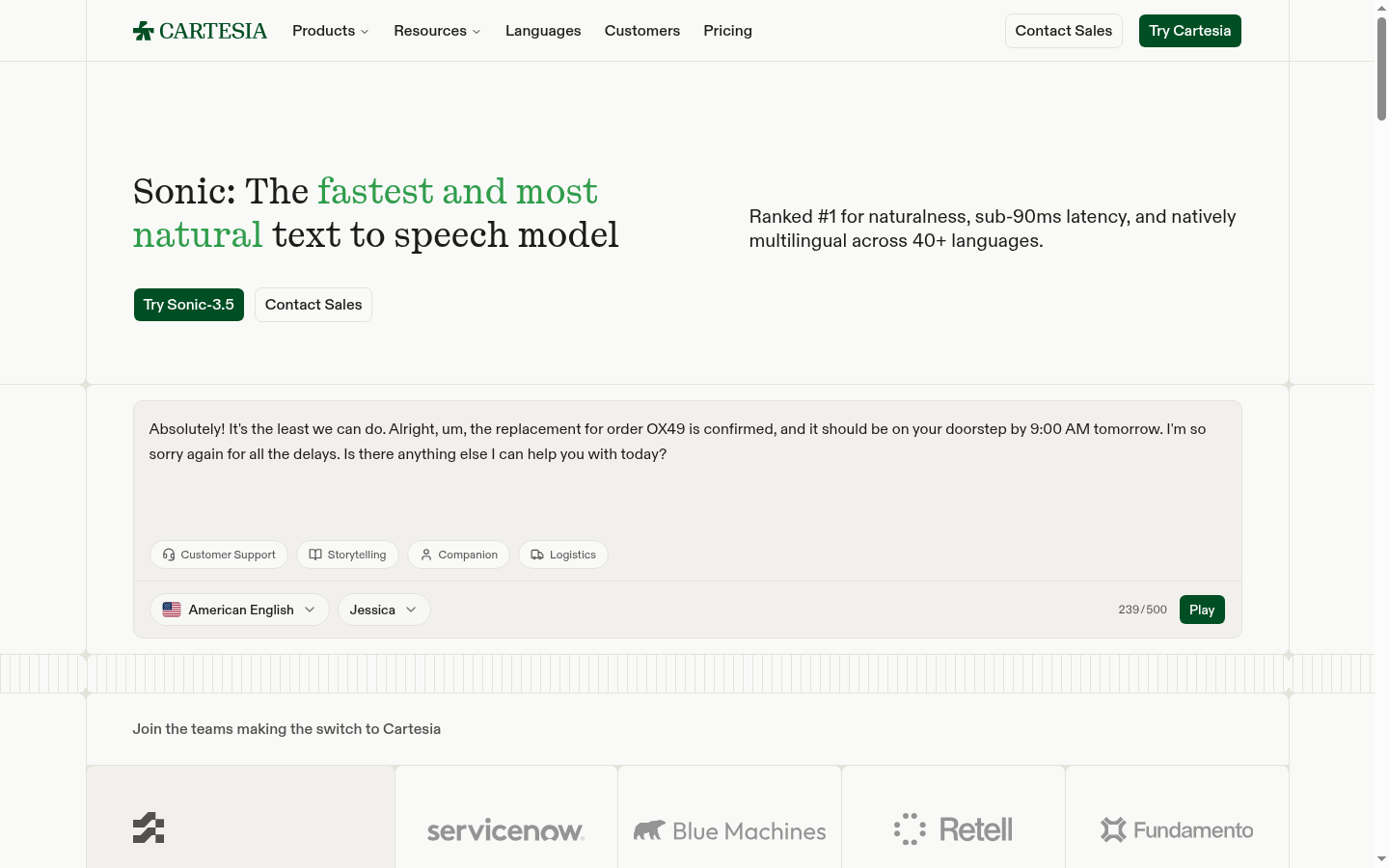Viewport: 1389px width, 868px height.
Task: Click the Try Sonic-3.5 button
Action: pyautogui.click(x=189, y=305)
